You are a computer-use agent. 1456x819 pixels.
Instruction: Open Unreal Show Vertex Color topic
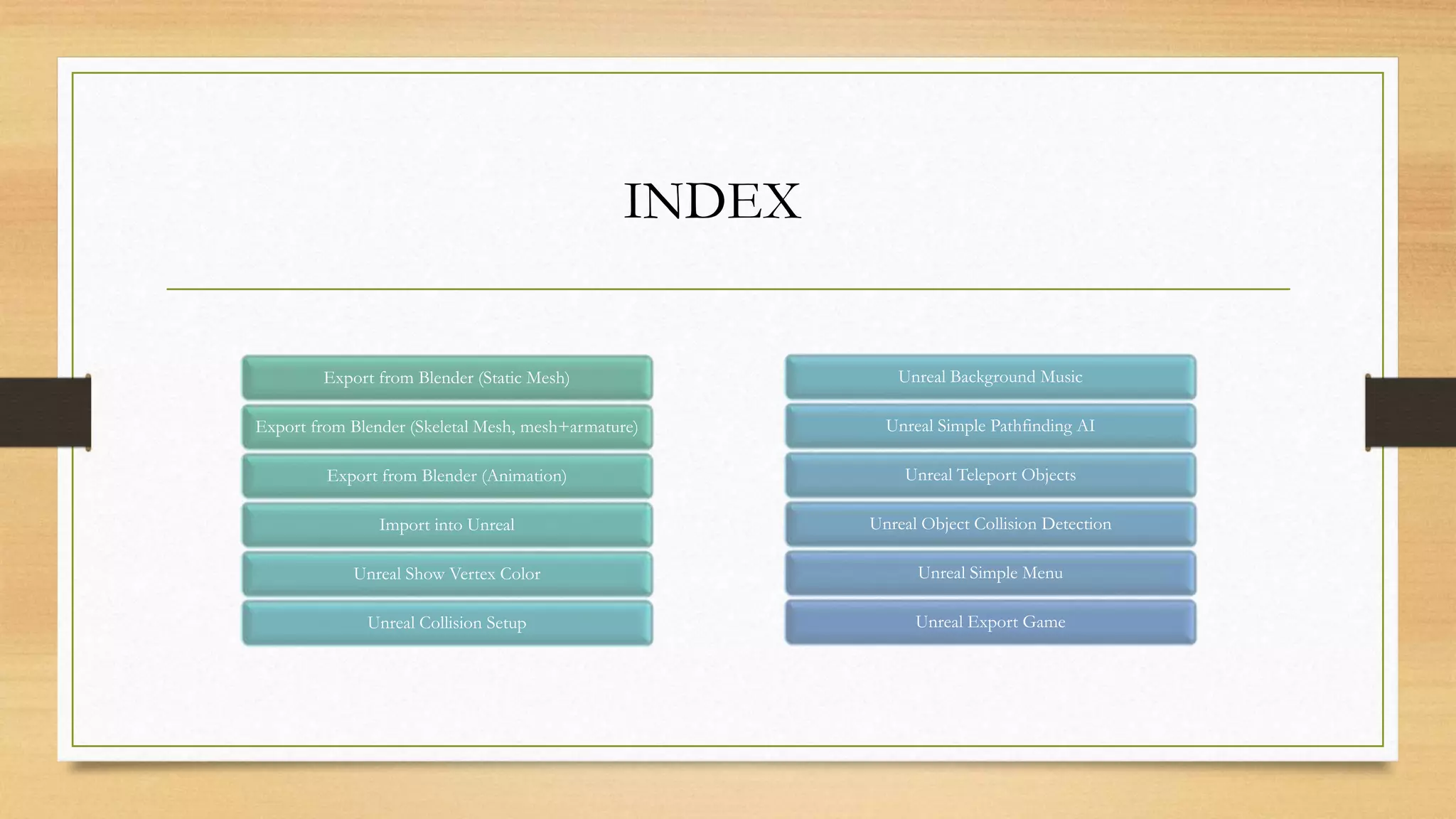pyautogui.click(x=446, y=574)
